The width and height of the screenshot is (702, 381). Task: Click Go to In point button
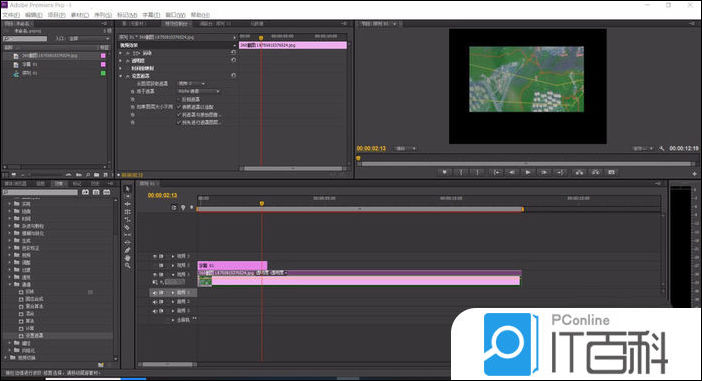[x=497, y=172]
